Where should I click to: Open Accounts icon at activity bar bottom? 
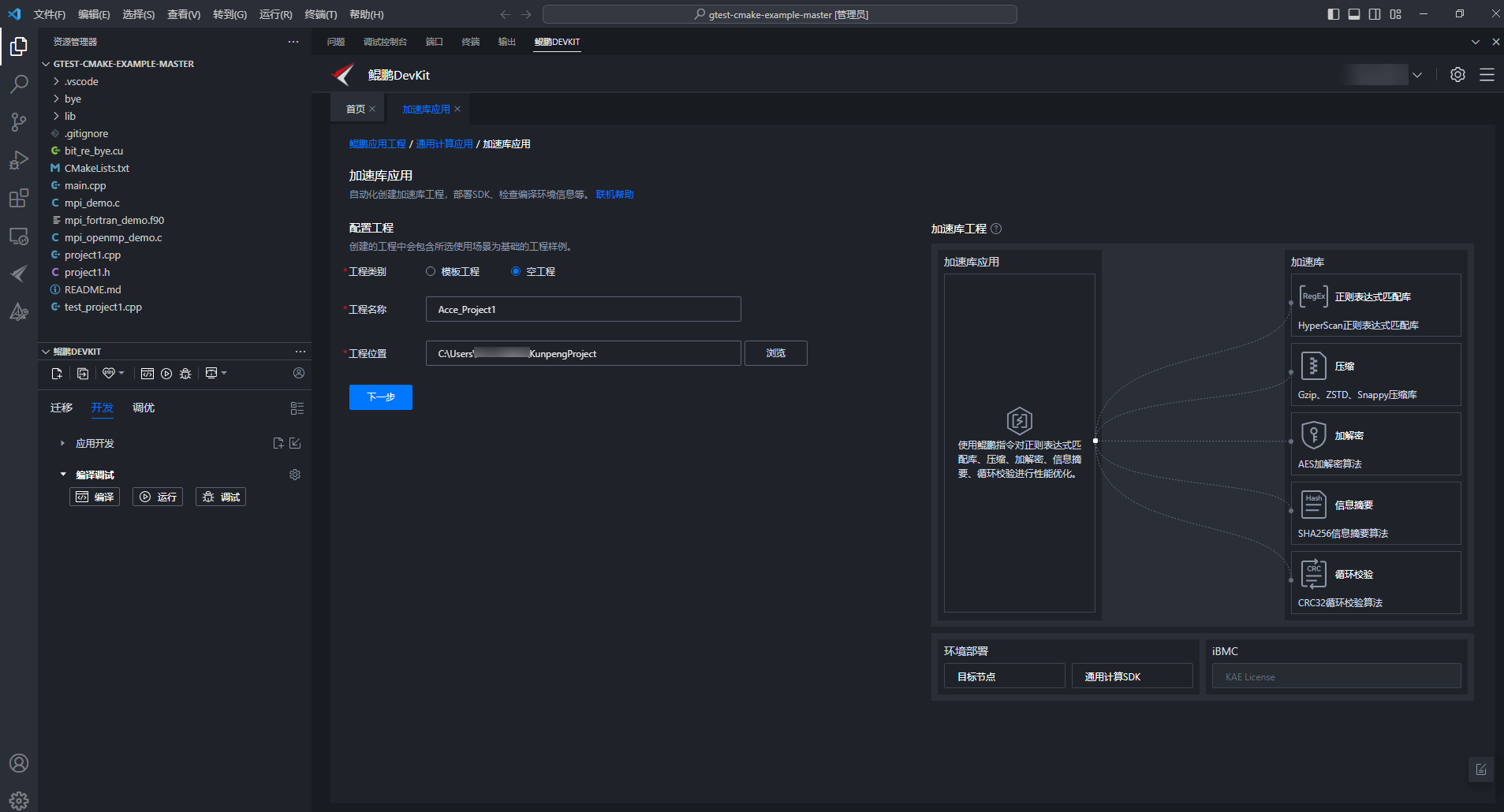tap(19, 763)
